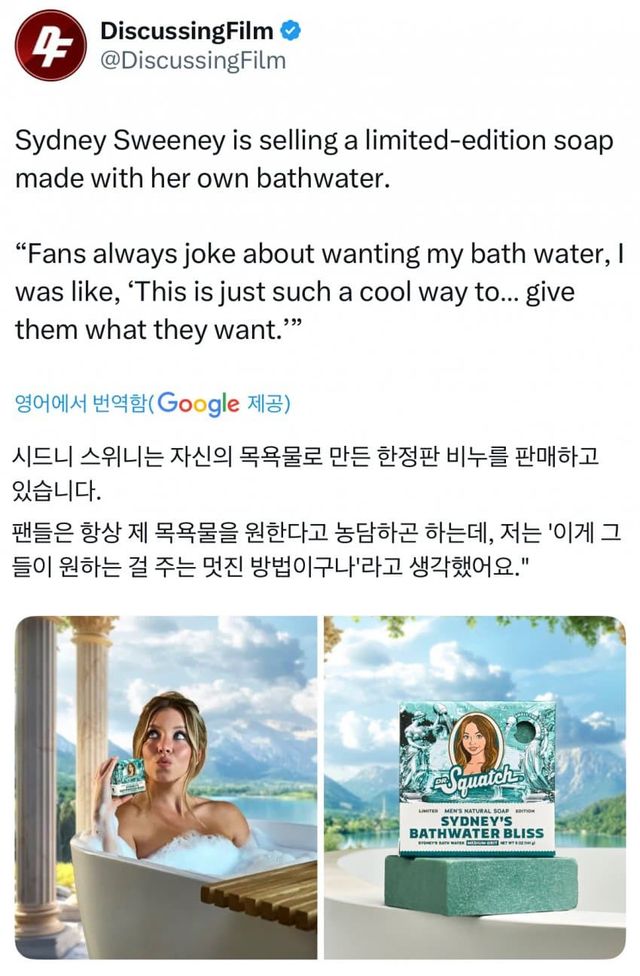Click the small soap box held in hand

click(x=128, y=777)
